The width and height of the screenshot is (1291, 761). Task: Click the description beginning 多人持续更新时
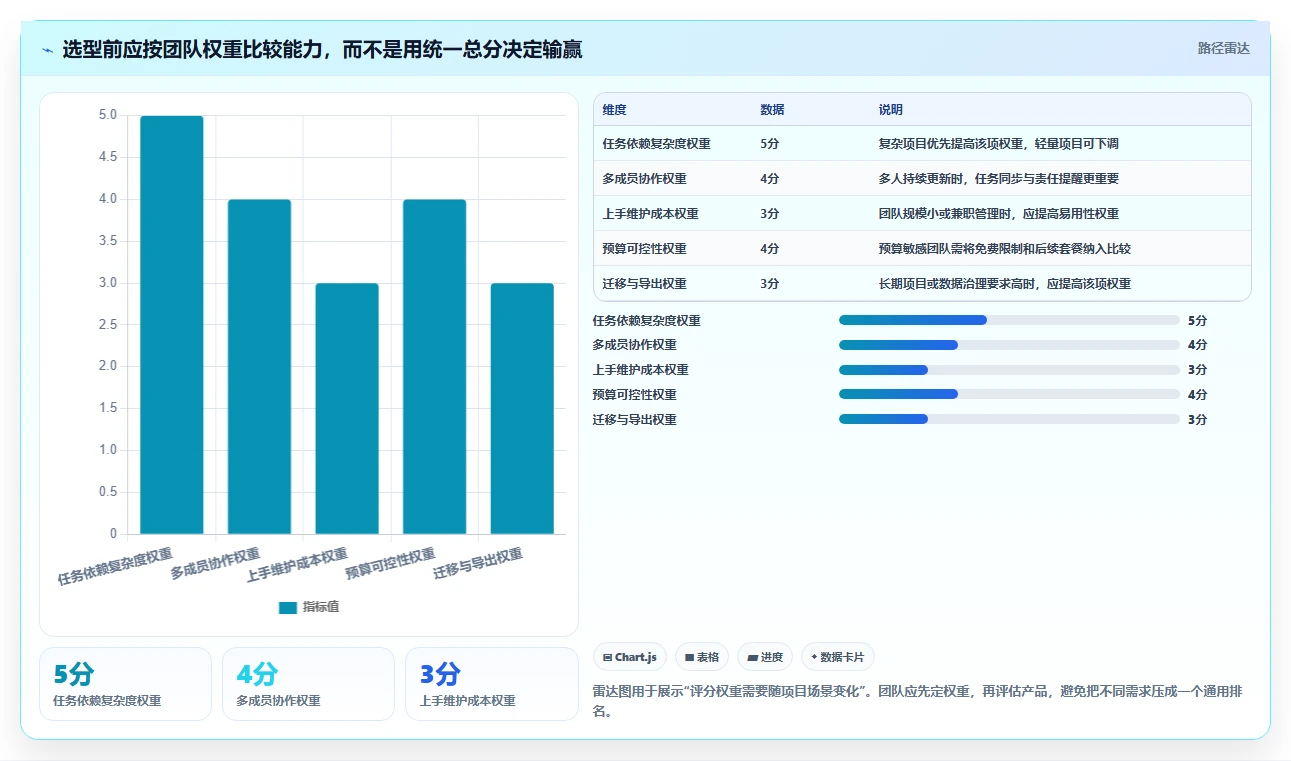[x=998, y=179]
